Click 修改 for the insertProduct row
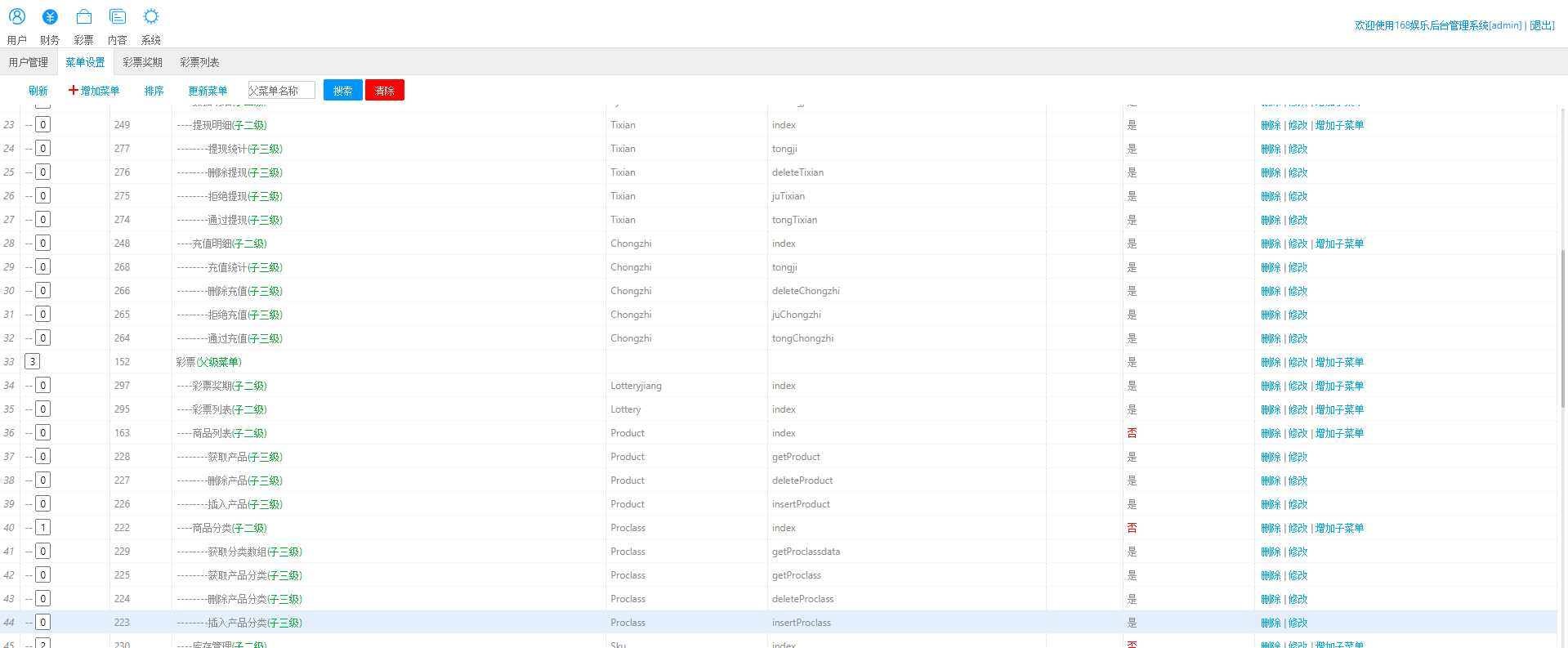Image resolution: width=1568 pixels, height=648 pixels. point(1298,505)
